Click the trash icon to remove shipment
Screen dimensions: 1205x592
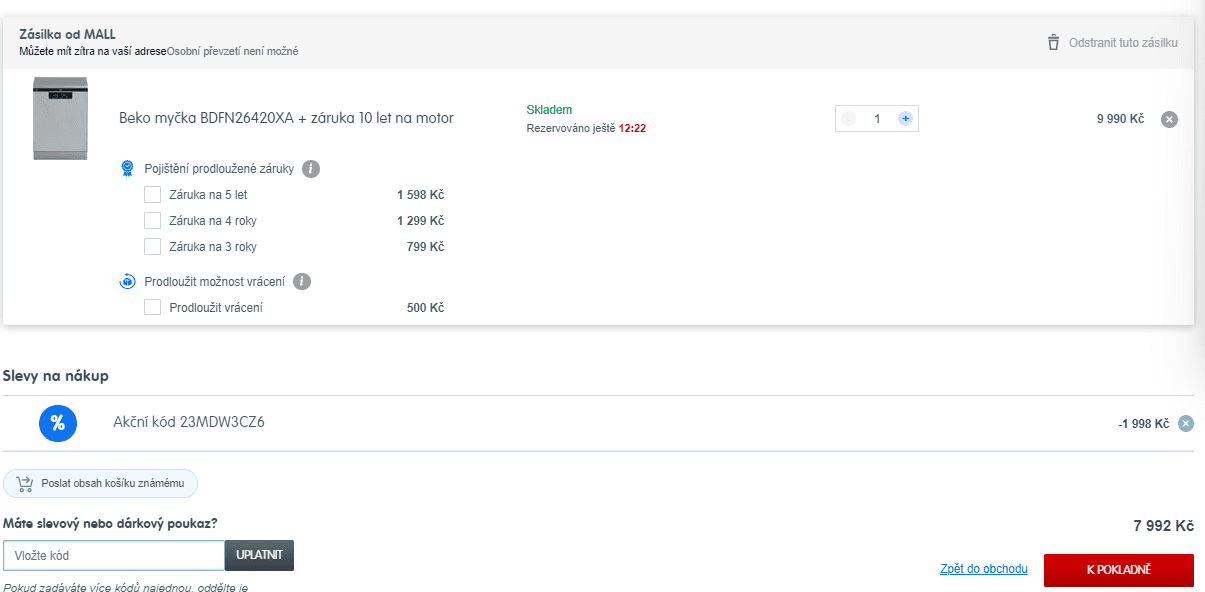click(x=1053, y=43)
